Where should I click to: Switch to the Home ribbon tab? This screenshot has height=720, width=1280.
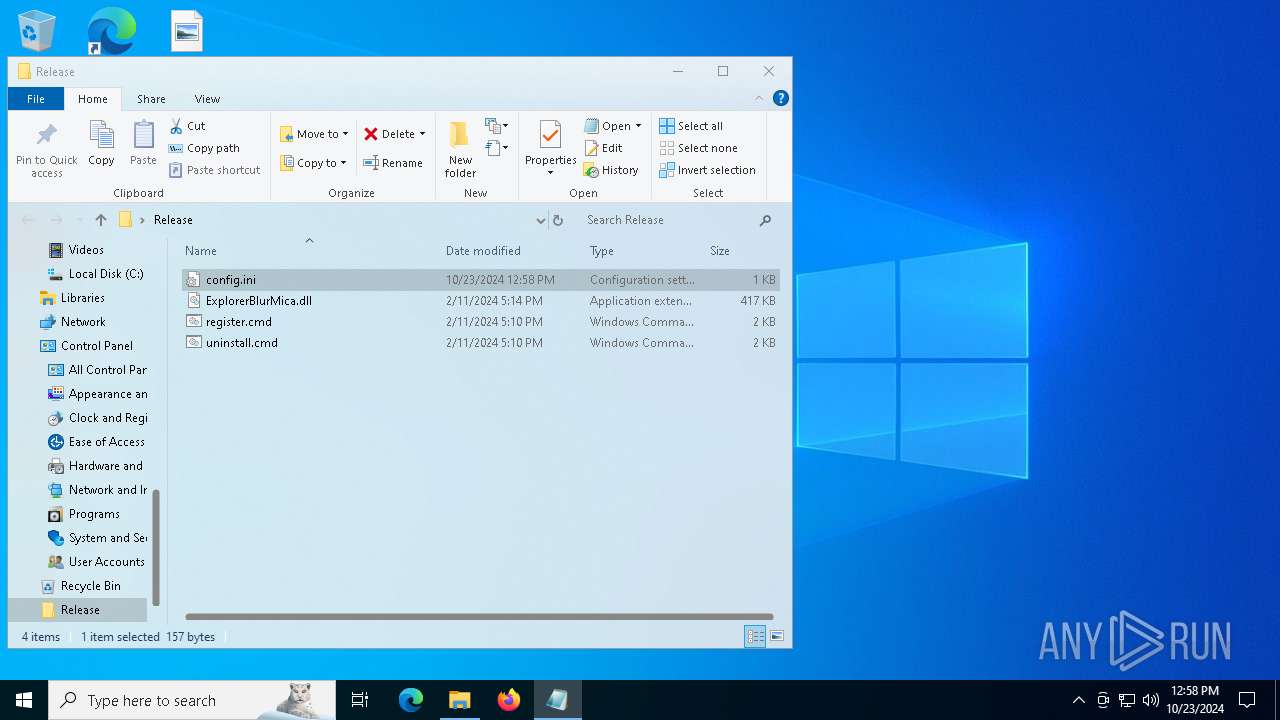(93, 99)
